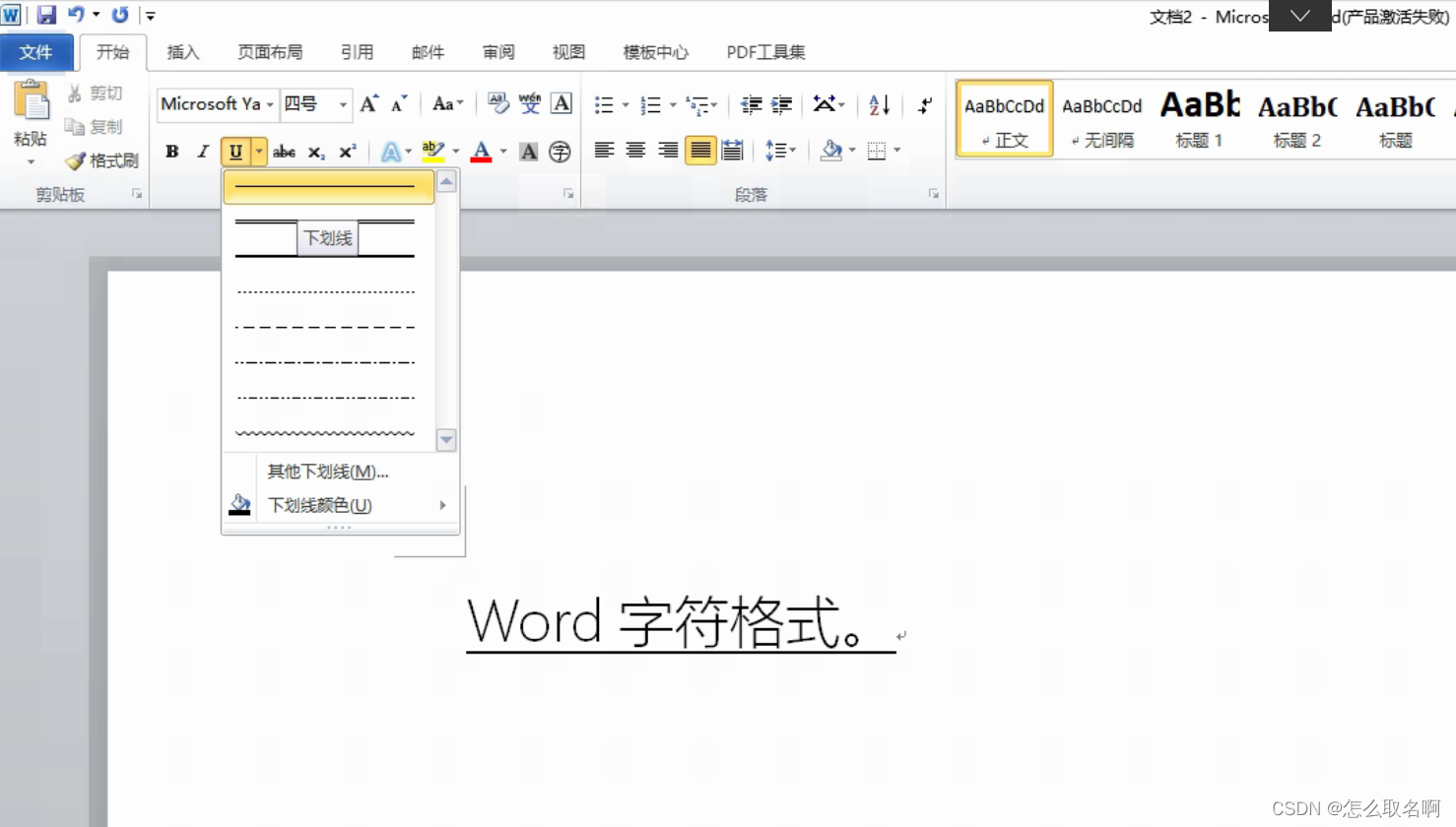
Task: Click underline list scroll down arrow
Action: [x=446, y=440]
